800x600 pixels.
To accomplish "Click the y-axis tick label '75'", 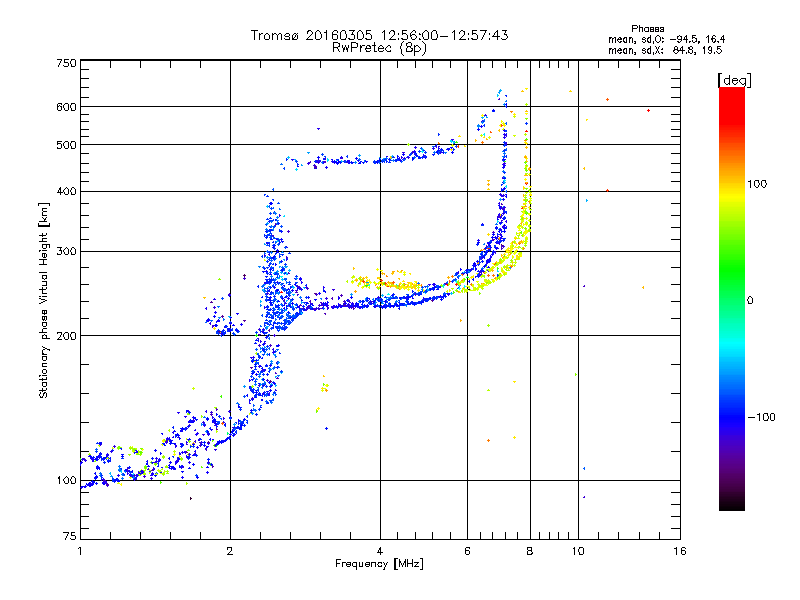I will pos(70,536).
